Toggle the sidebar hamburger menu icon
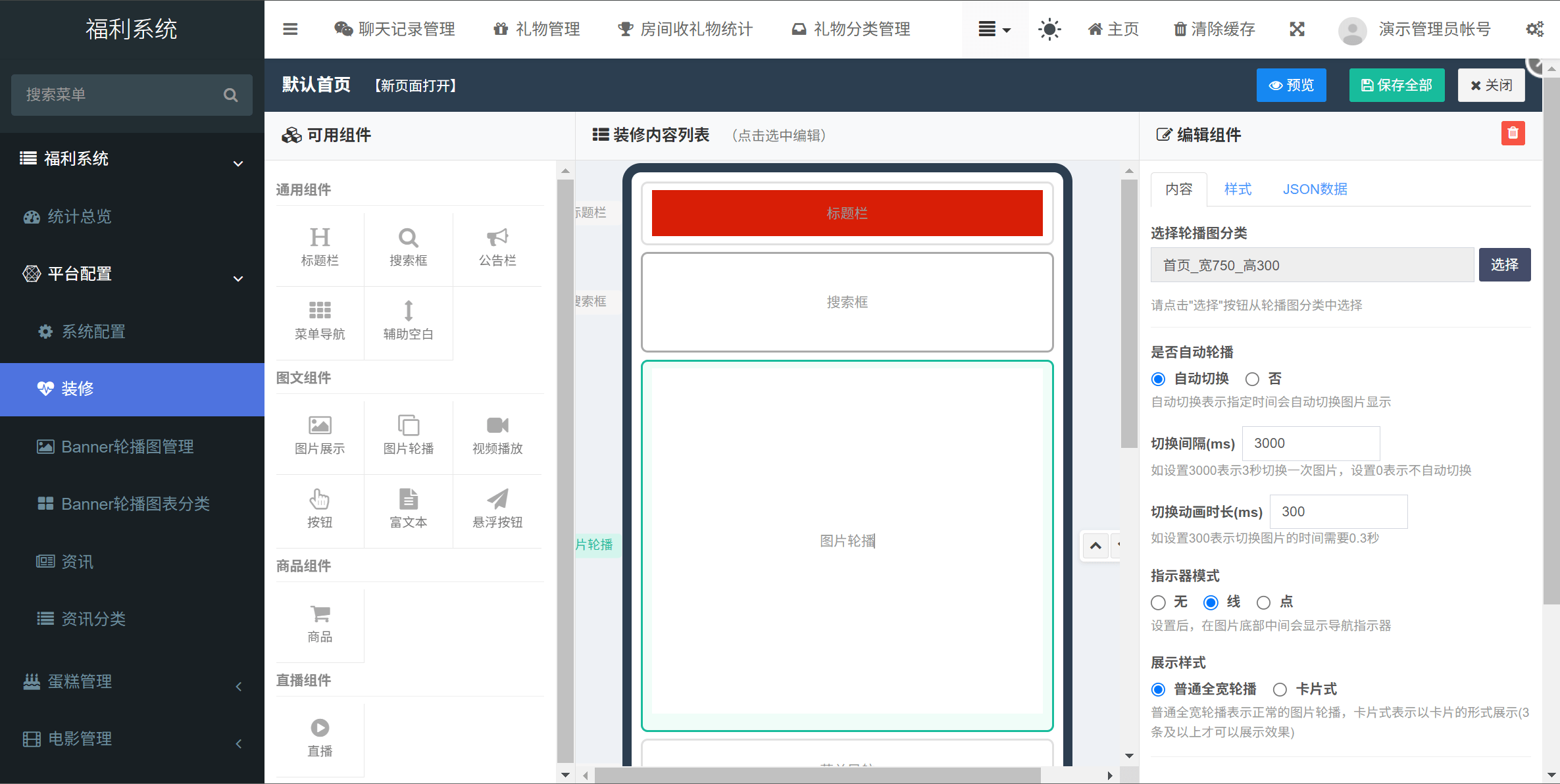The height and width of the screenshot is (784, 1560). [x=290, y=30]
